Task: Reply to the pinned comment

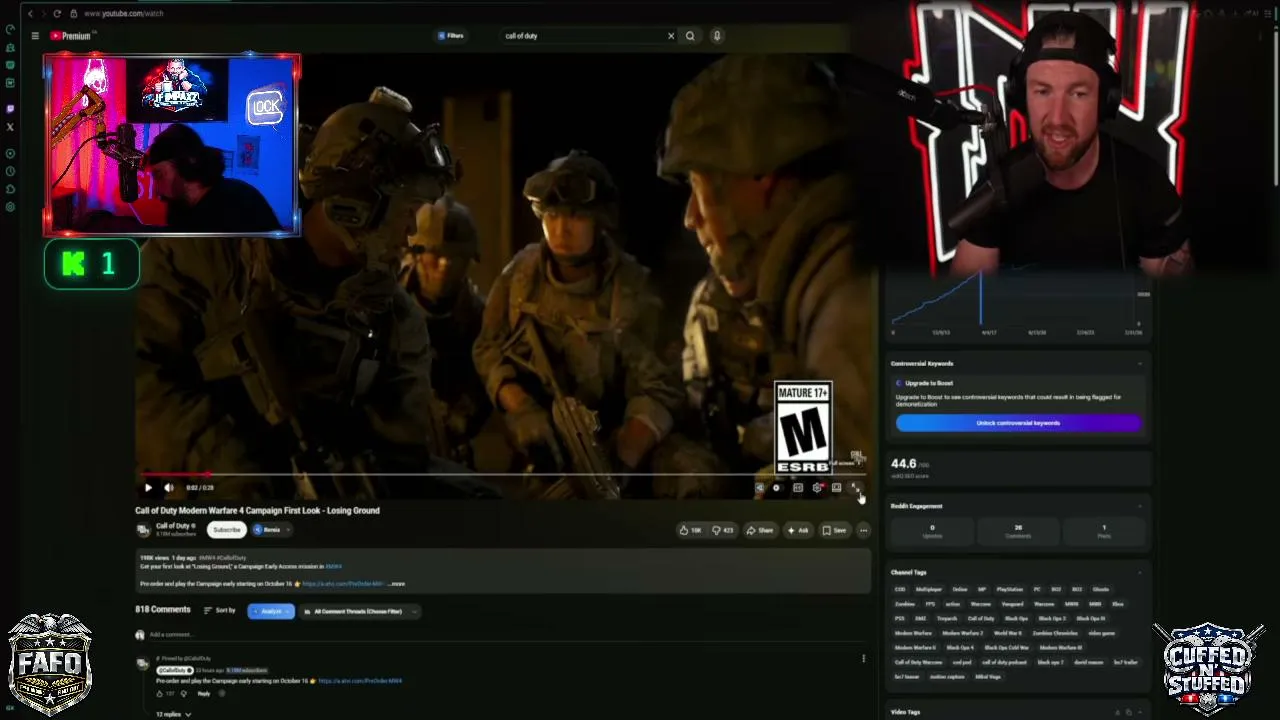Action: (204, 693)
